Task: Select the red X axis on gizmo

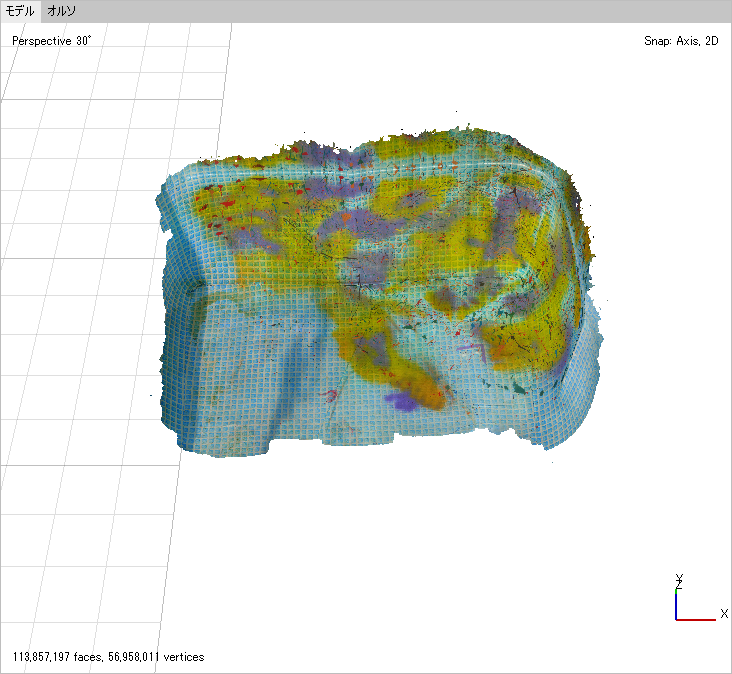Action: coord(696,620)
